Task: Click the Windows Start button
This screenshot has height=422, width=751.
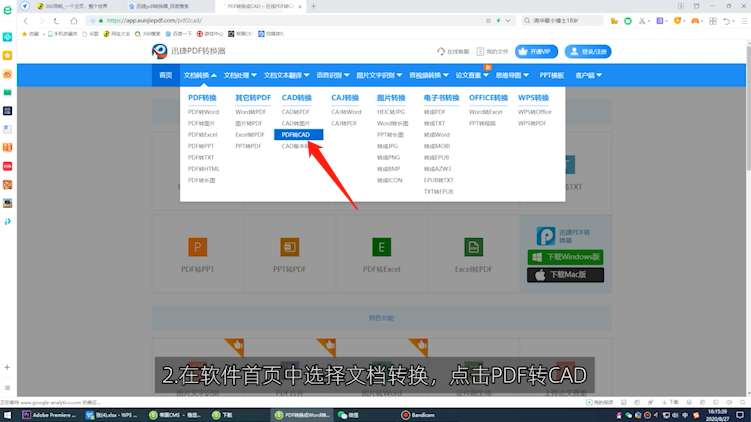Action: (8, 415)
